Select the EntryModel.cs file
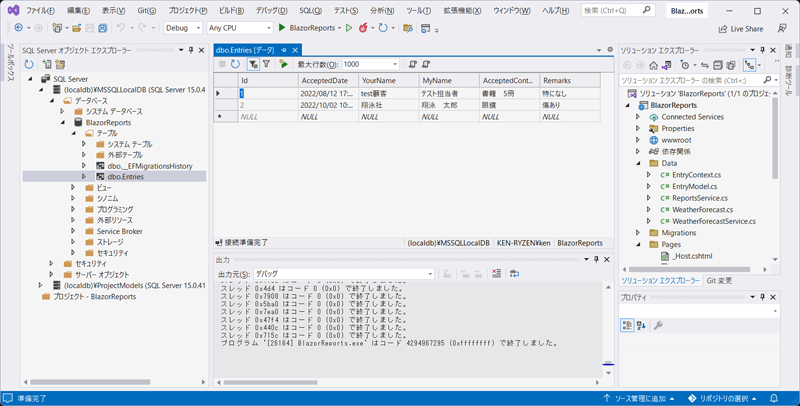 click(x=694, y=187)
